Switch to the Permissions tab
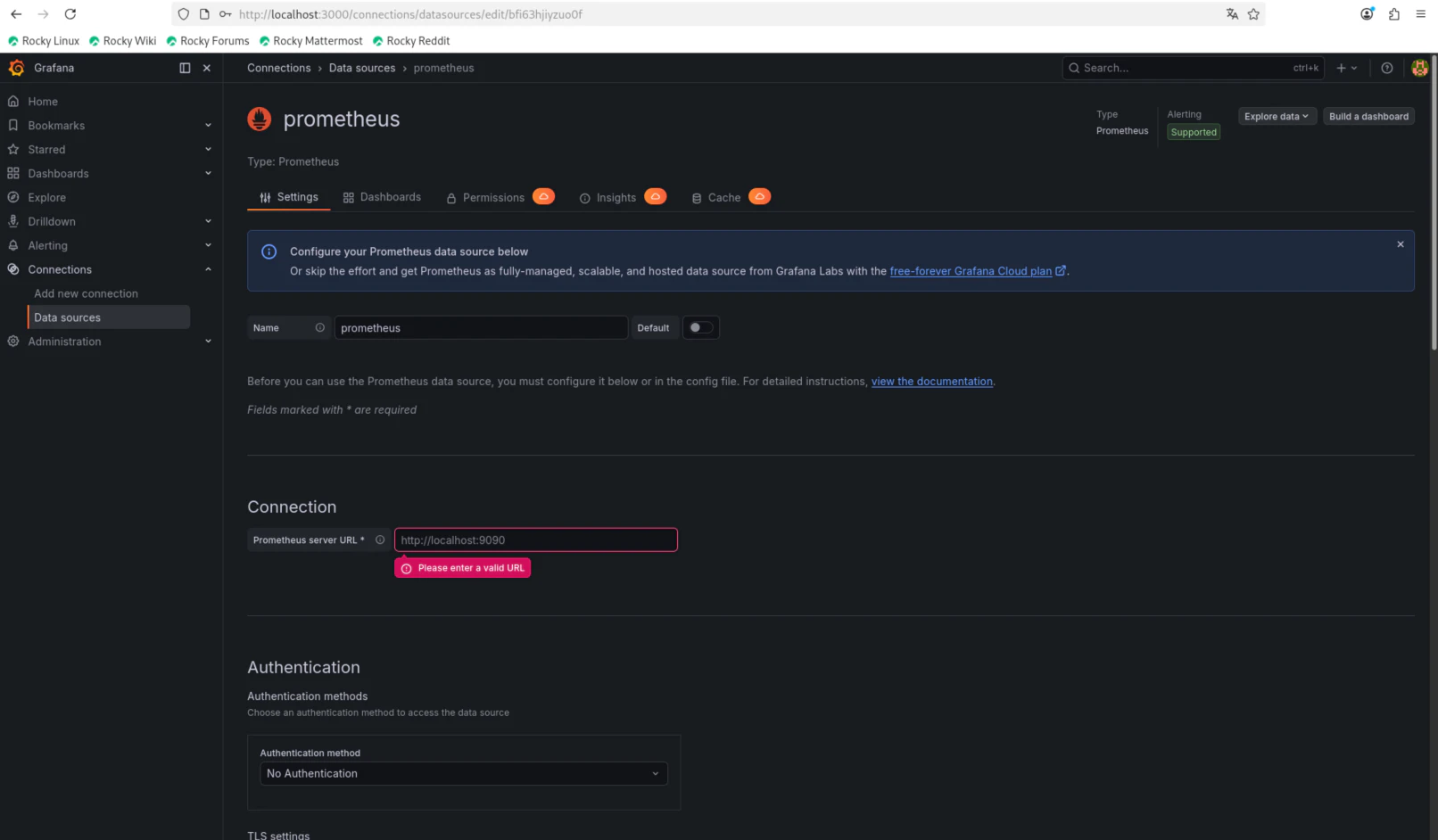The width and height of the screenshot is (1438, 840). (x=484, y=198)
